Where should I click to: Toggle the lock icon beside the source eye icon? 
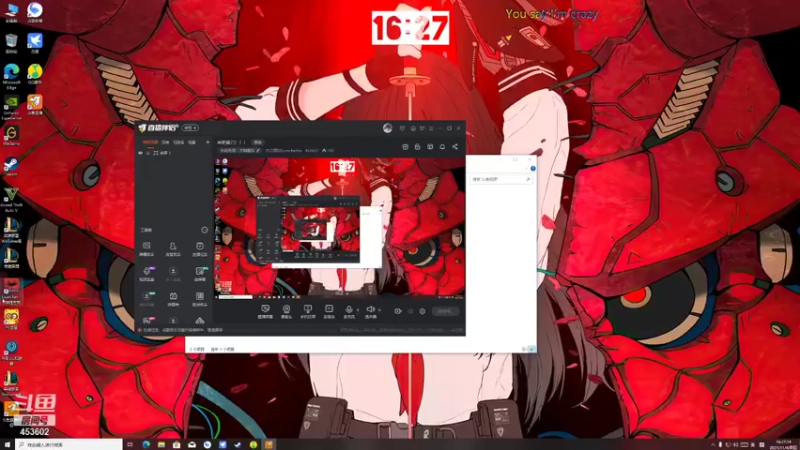[148, 153]
